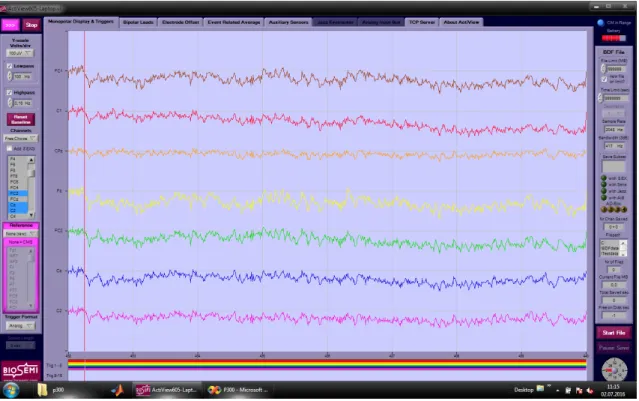Open the Y-scale Volts/div dropdown
The image size is (639, 401).
(20, 53)
